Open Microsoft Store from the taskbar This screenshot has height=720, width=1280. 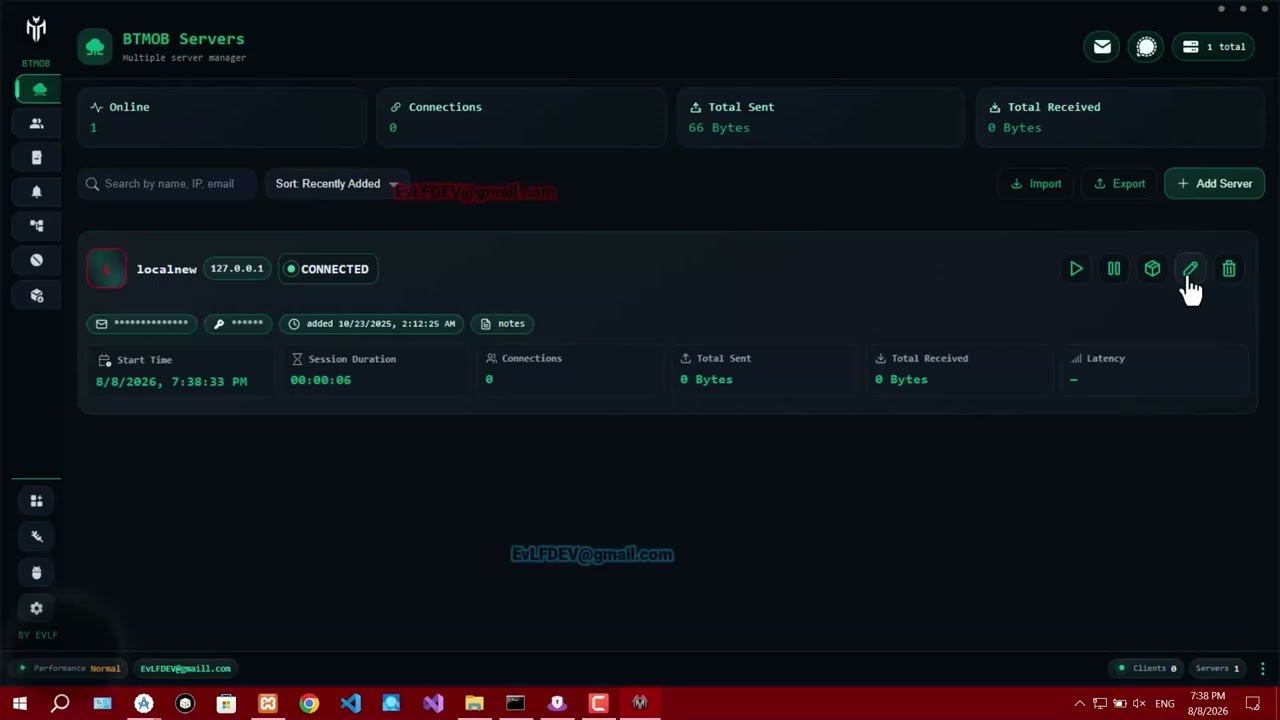[226, 704]
